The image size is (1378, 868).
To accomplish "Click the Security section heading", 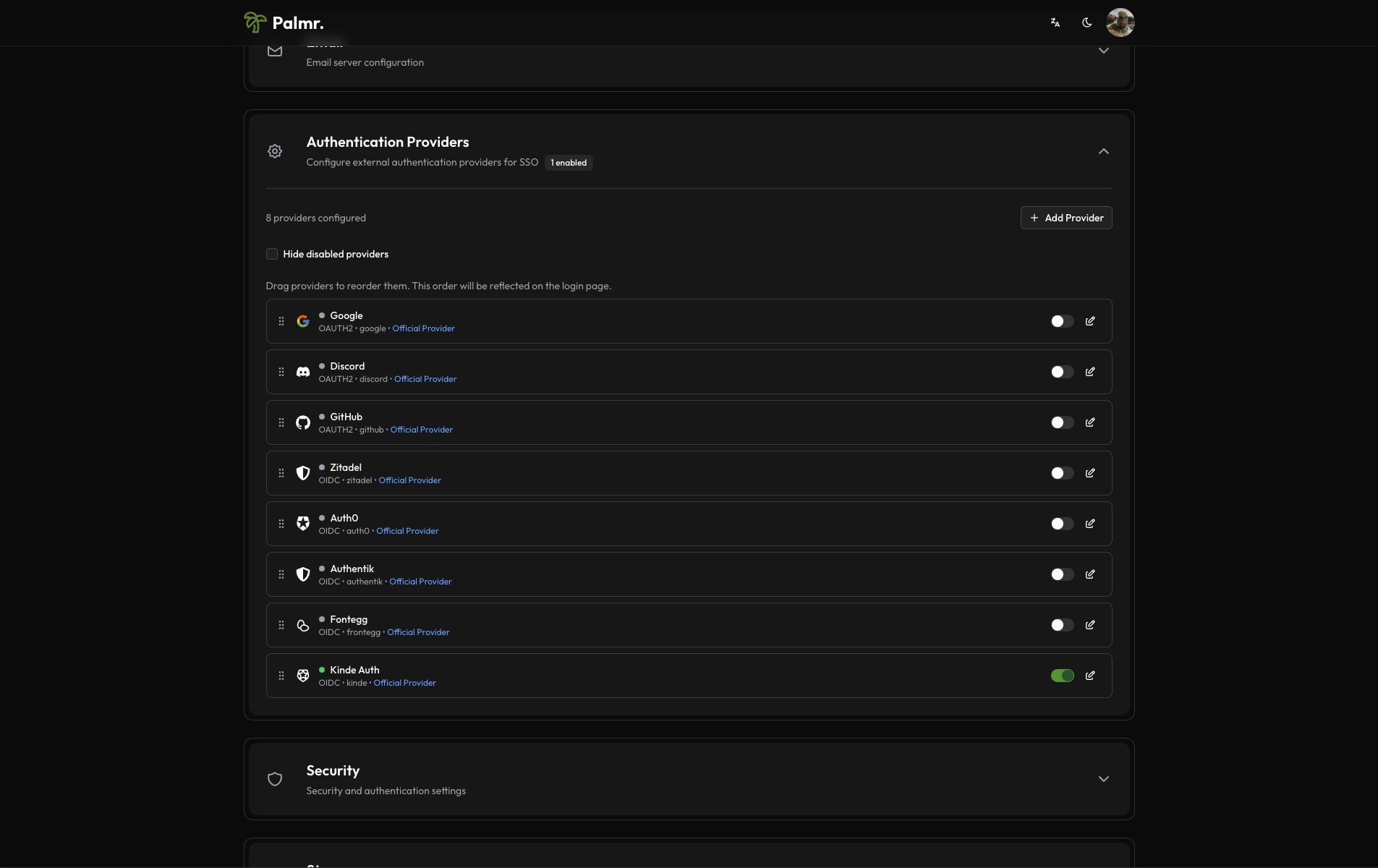I will 333,770.
